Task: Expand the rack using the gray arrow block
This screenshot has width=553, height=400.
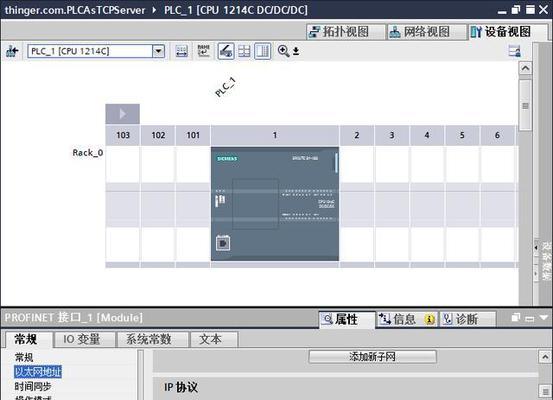Action: click(x=122, y=114)
